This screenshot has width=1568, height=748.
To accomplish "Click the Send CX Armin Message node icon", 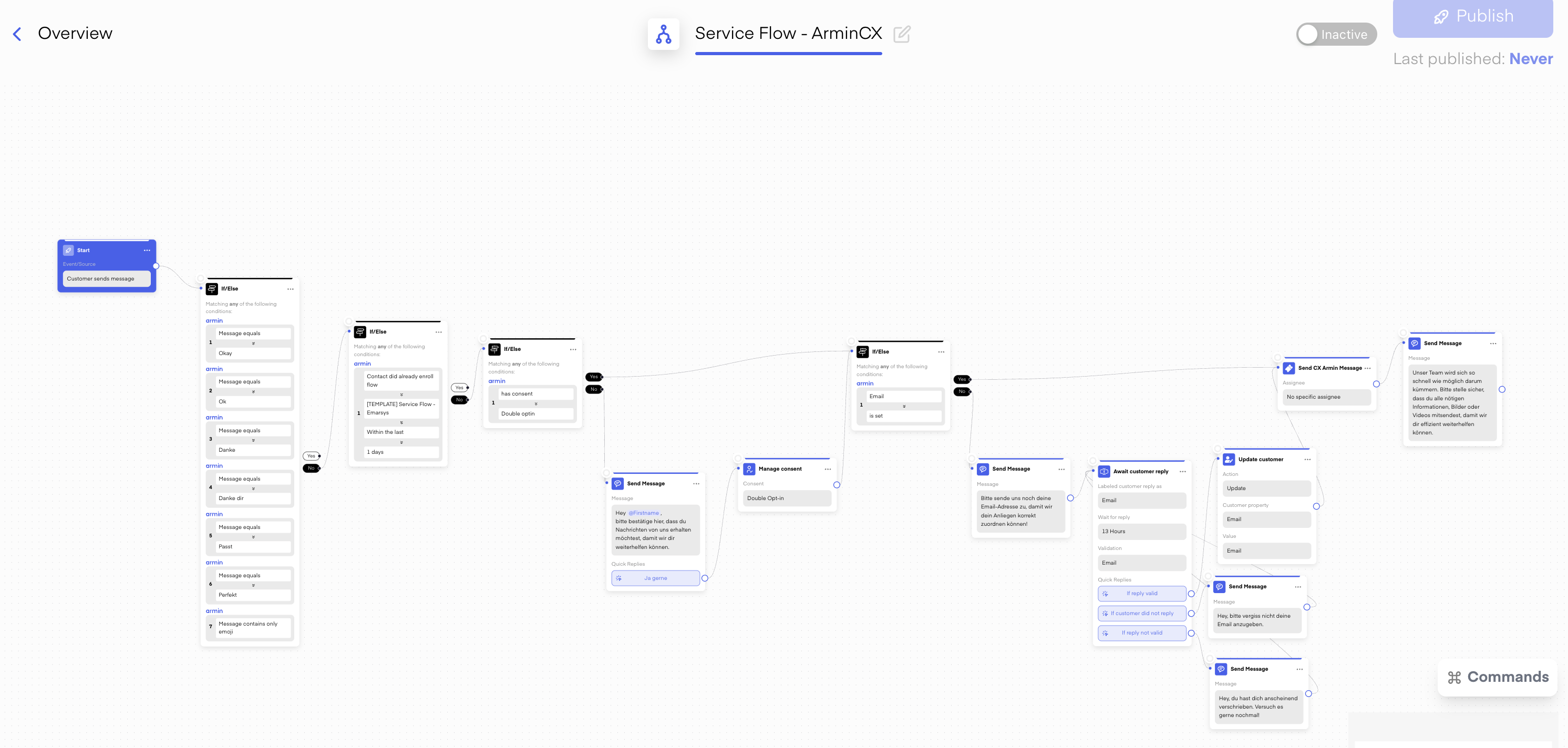I will click(1288, 368).
